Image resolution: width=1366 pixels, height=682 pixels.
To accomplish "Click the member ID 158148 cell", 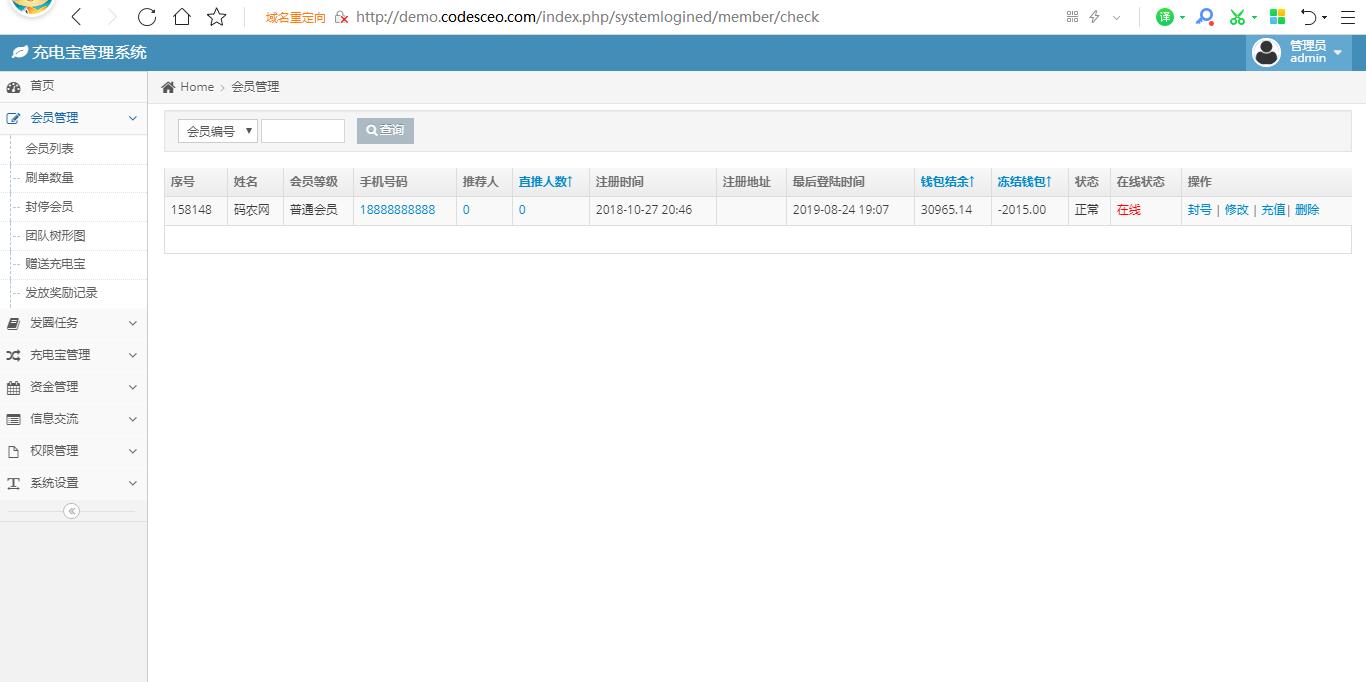I will pos(191,210).
